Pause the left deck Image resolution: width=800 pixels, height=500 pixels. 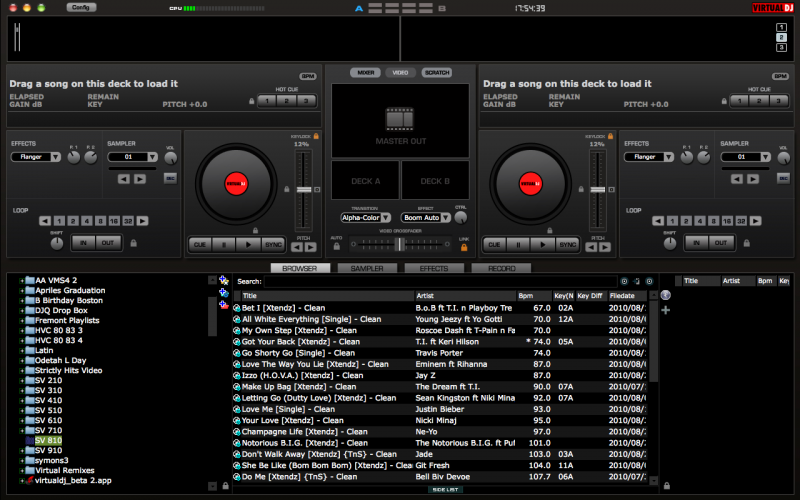point(223,245)
